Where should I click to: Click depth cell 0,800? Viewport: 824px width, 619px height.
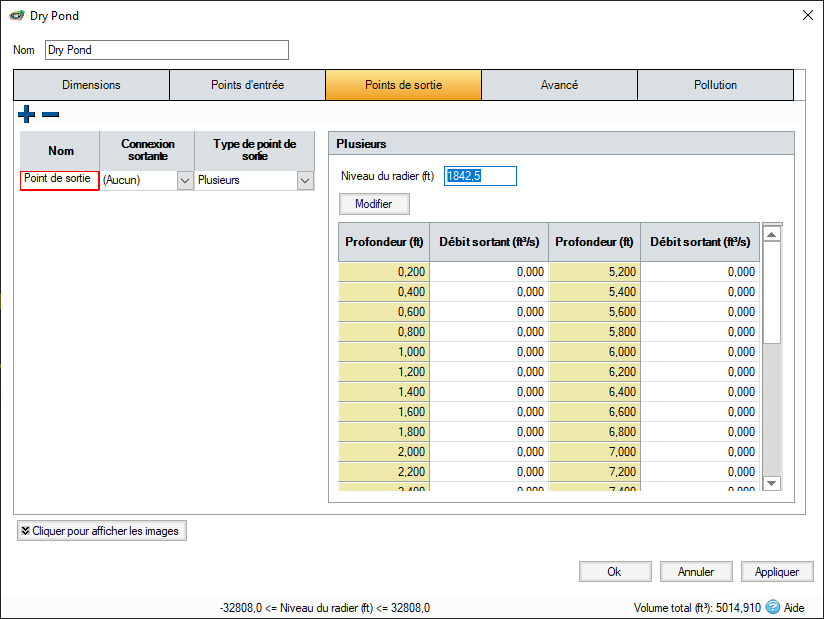click(384, 332)
